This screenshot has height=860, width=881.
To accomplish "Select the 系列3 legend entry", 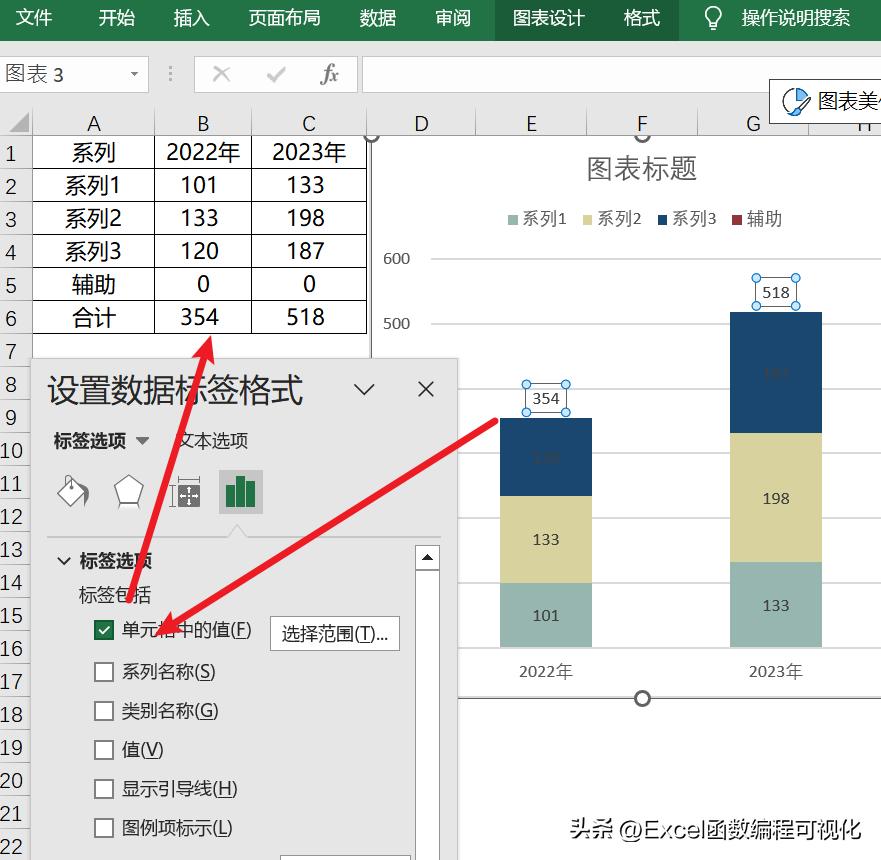I will (x=687, y=219).
